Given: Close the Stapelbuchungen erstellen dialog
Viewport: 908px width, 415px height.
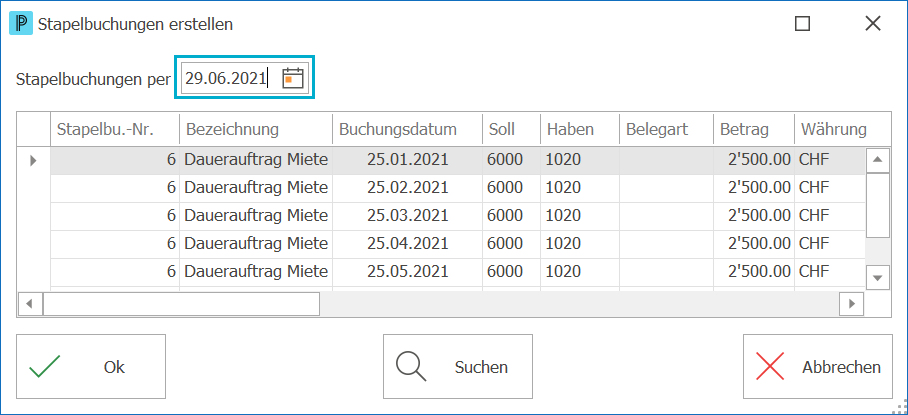Looking at the screenshot, I should tap(873, 24).
